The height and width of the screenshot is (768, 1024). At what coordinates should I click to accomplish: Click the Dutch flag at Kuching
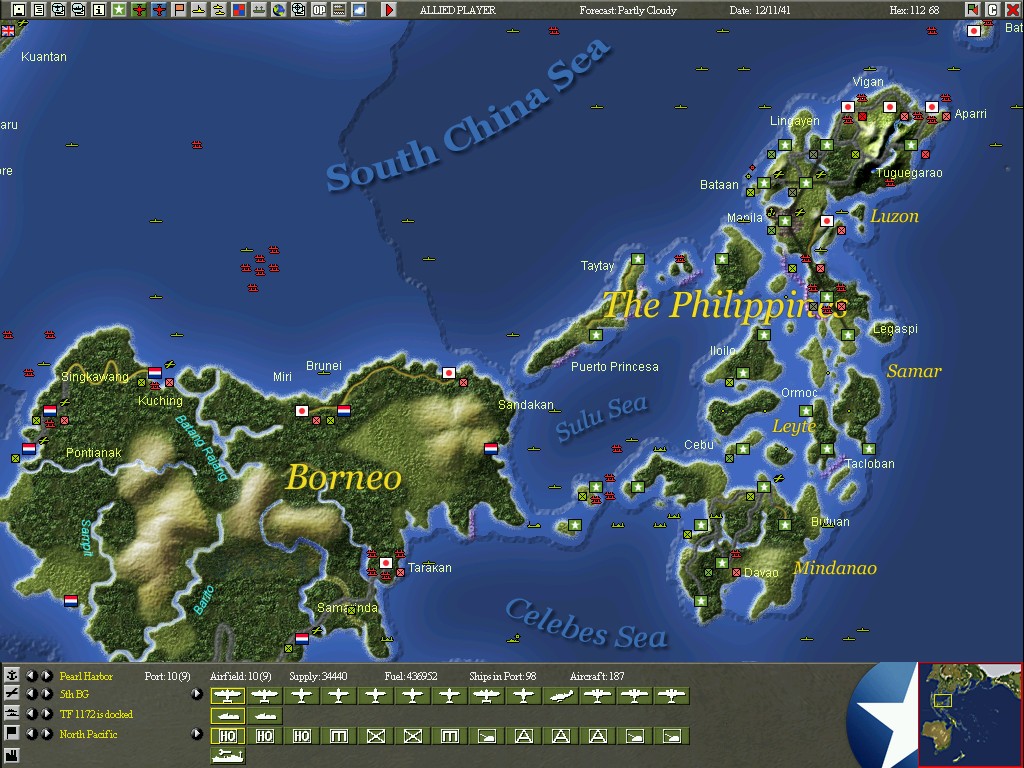coord(155,373)
